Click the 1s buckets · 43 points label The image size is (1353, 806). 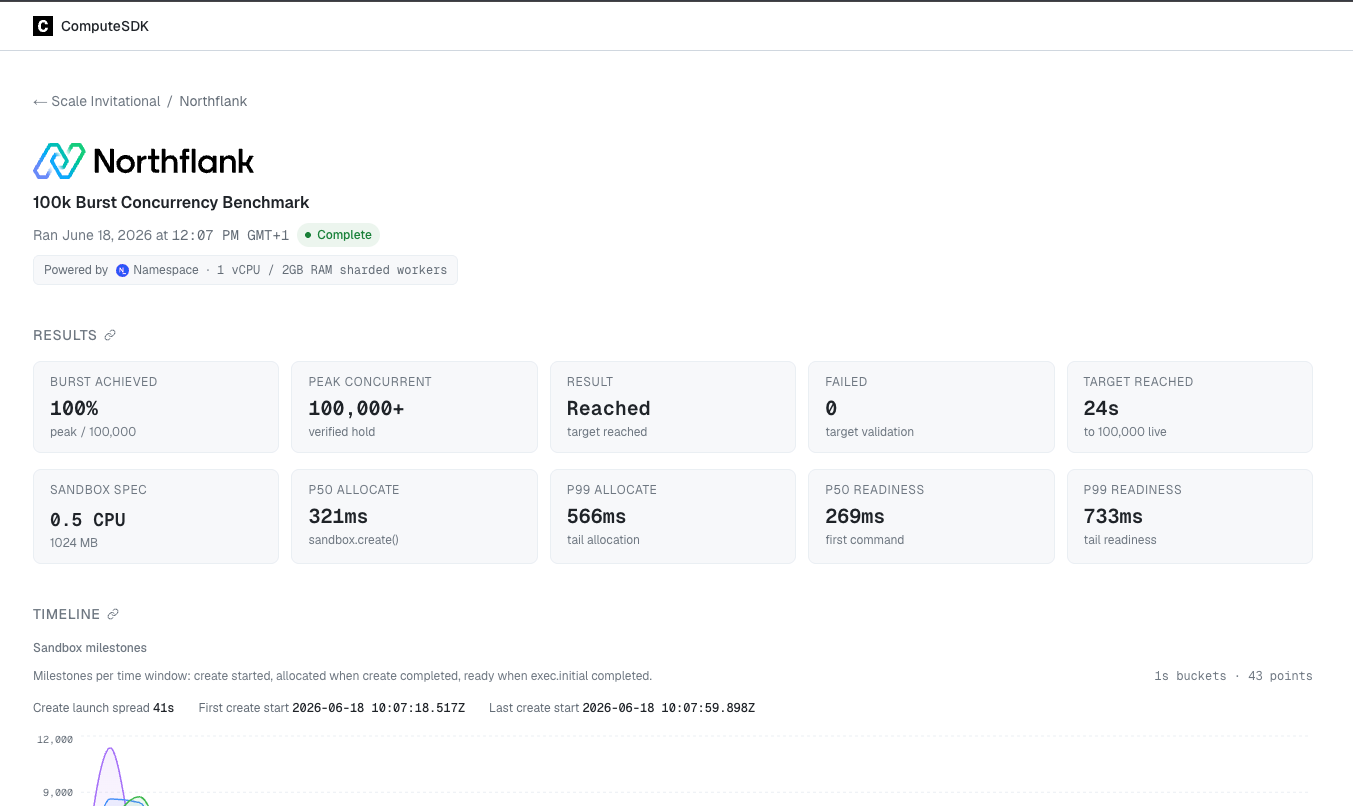[x=1233, y=676]
